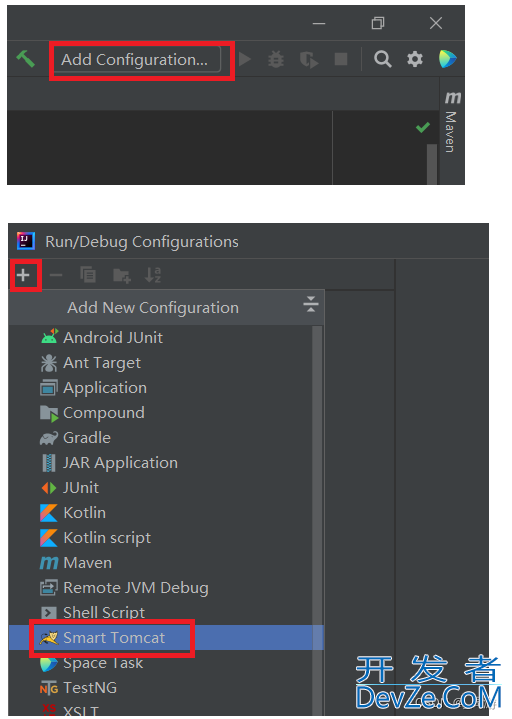This screenshot has height=719, width=512.
Task: Click the Create New Folder icon
Action: pos(121,276)
